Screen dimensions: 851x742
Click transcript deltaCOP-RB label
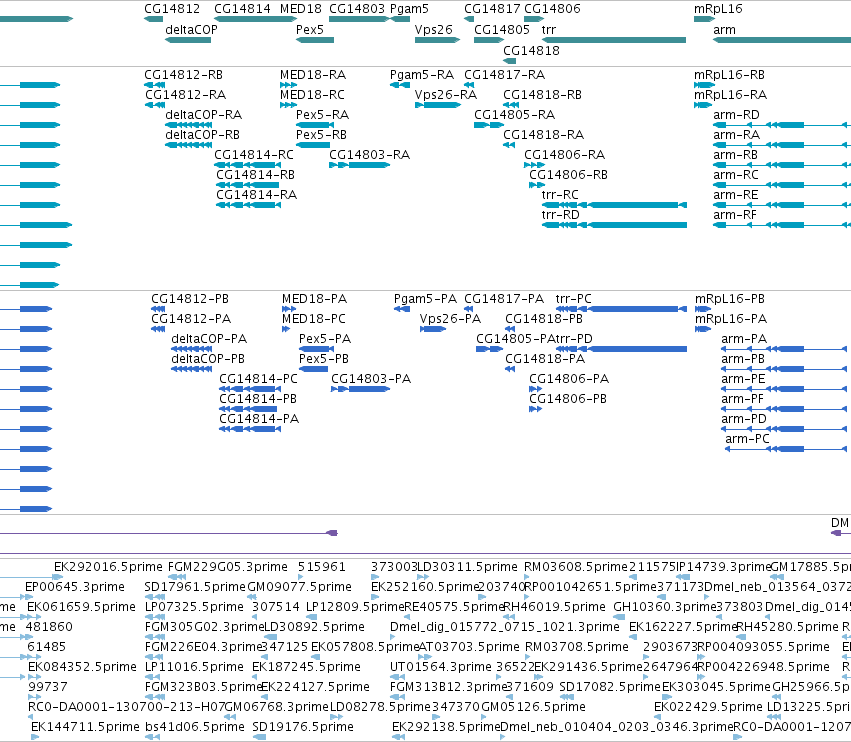(x=202, y=135)
